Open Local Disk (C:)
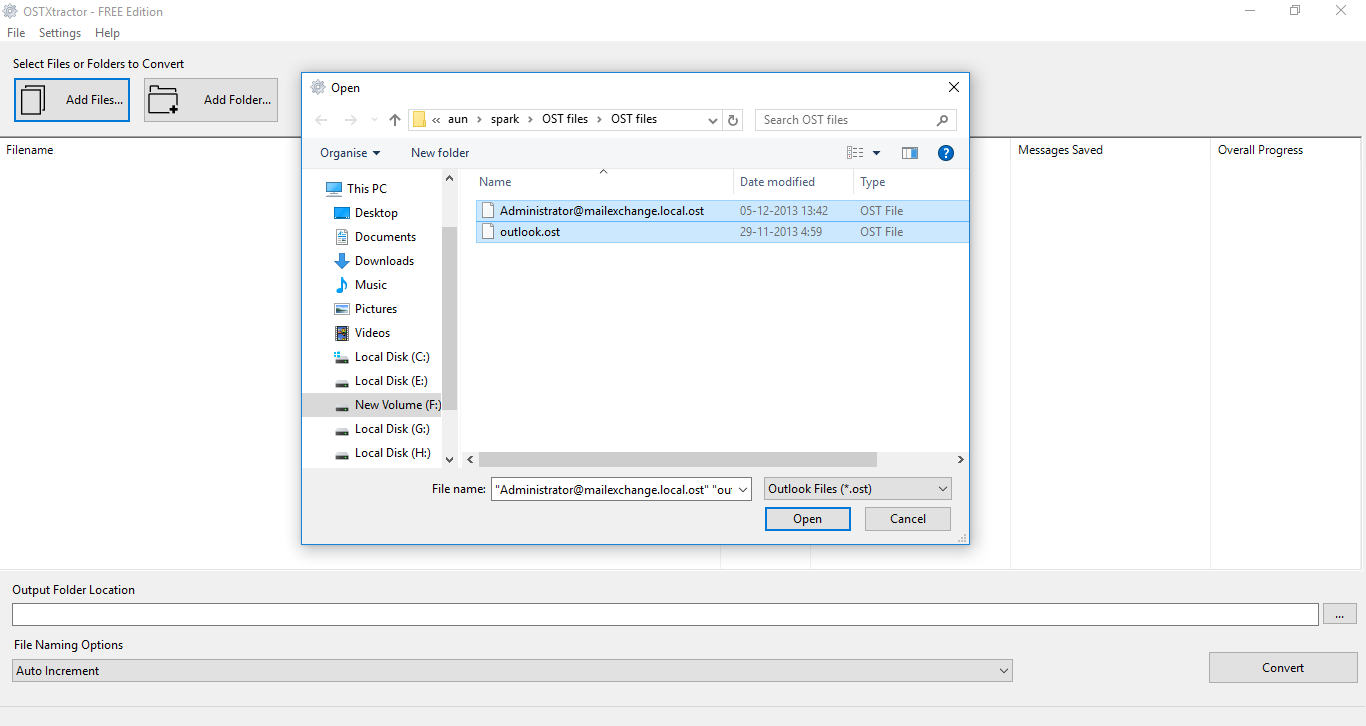Screen dimensions: 1366x726 [392, 357]
